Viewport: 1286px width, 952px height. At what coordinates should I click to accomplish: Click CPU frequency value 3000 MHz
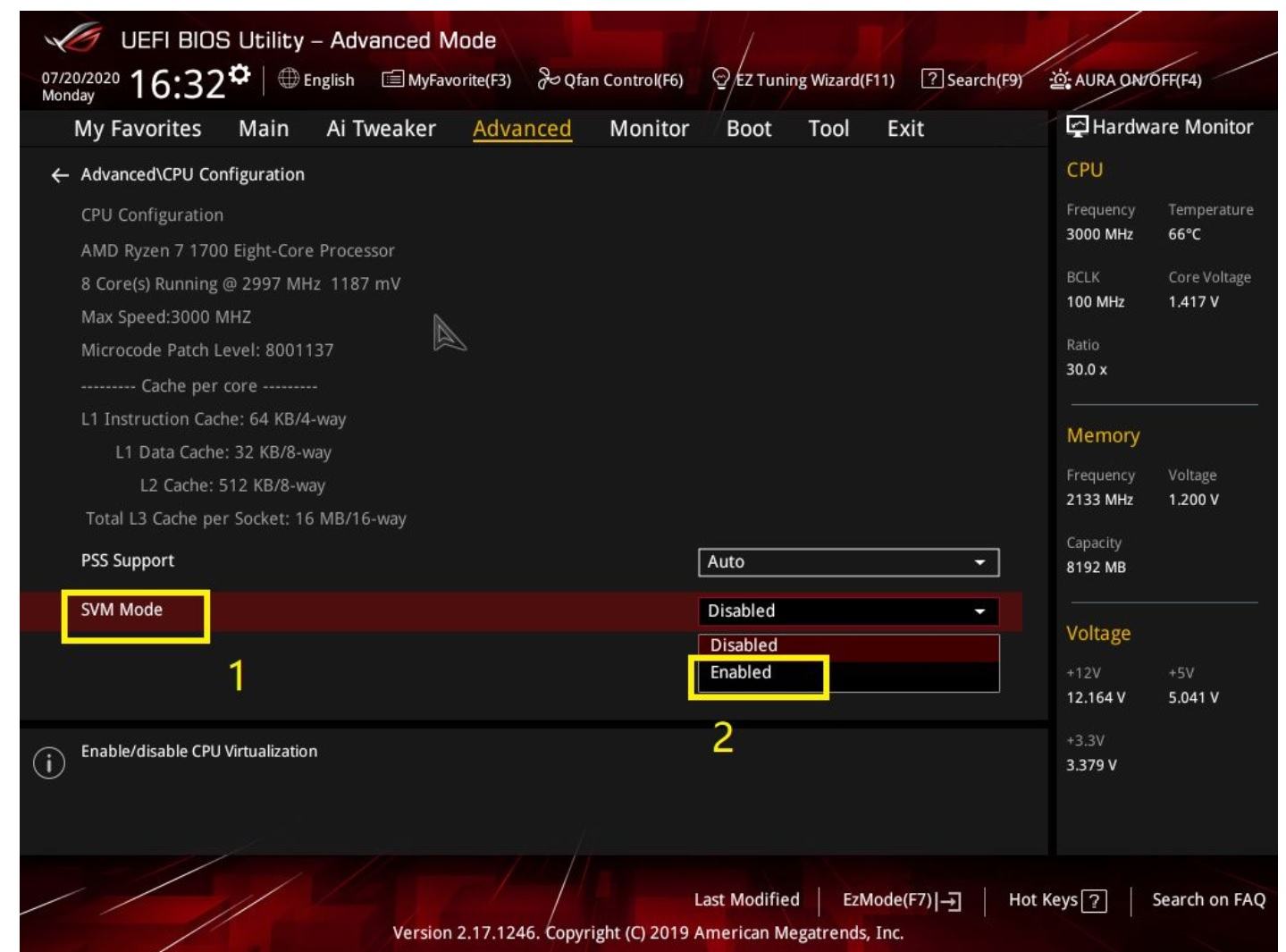[x=1099, y=234]
